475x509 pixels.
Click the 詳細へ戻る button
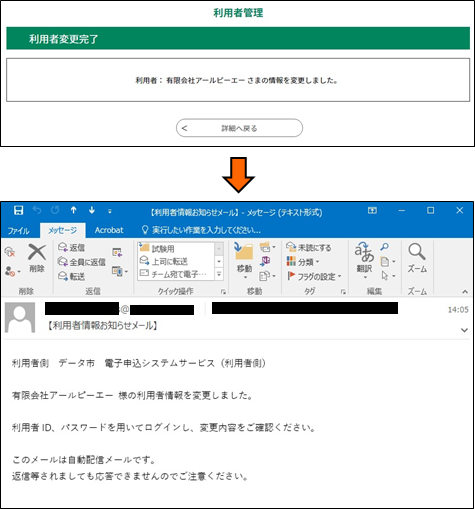pos(239,128)
